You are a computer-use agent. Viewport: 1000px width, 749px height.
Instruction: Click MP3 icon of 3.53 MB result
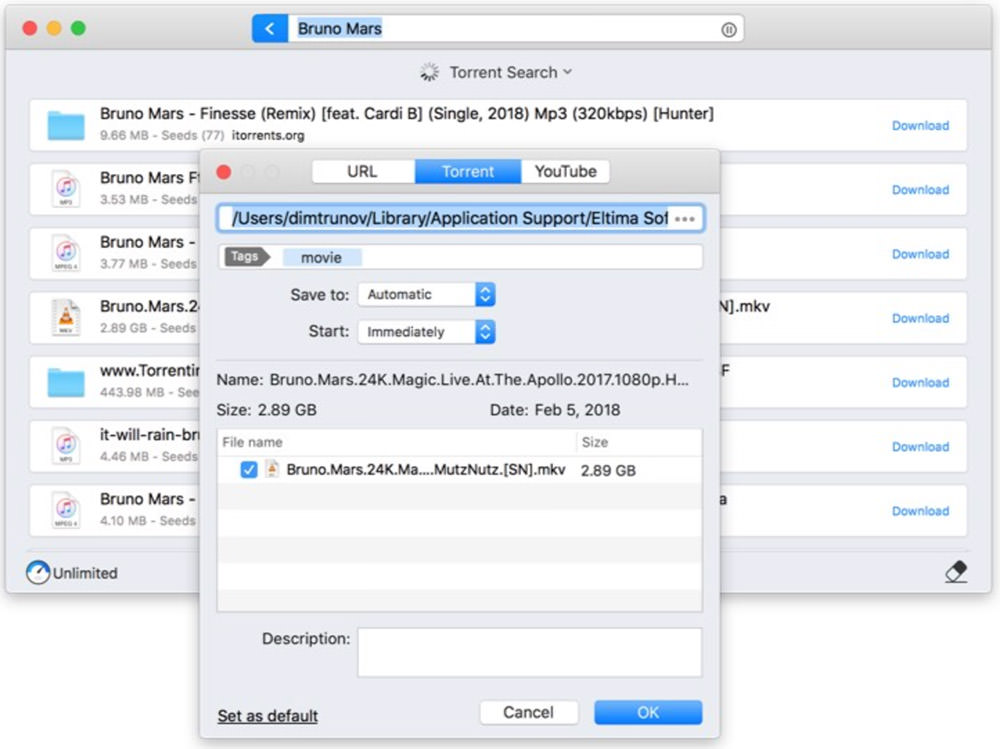tap(66, 189)
